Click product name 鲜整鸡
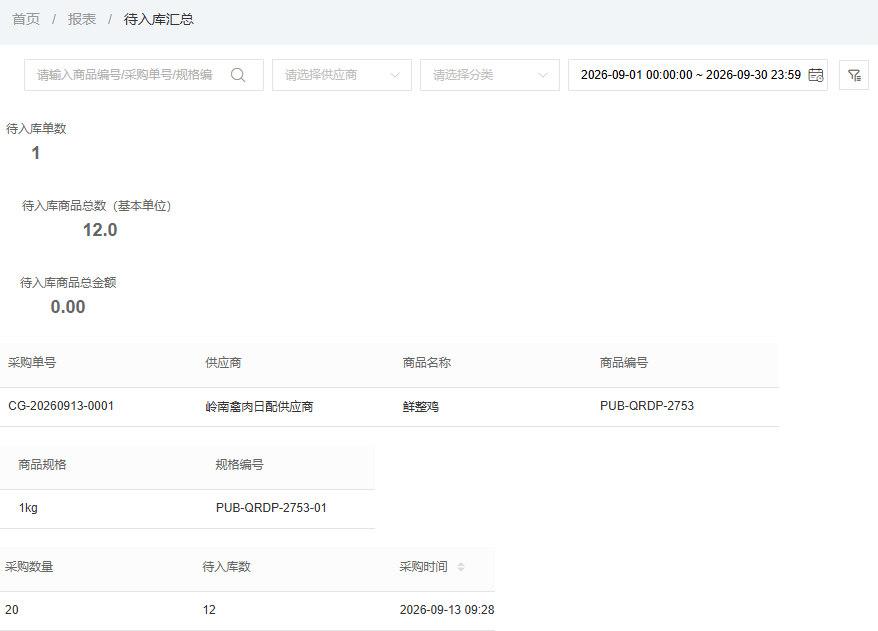Screen dimensions: 878x631 pyautogui.click(x=421, y=406)
